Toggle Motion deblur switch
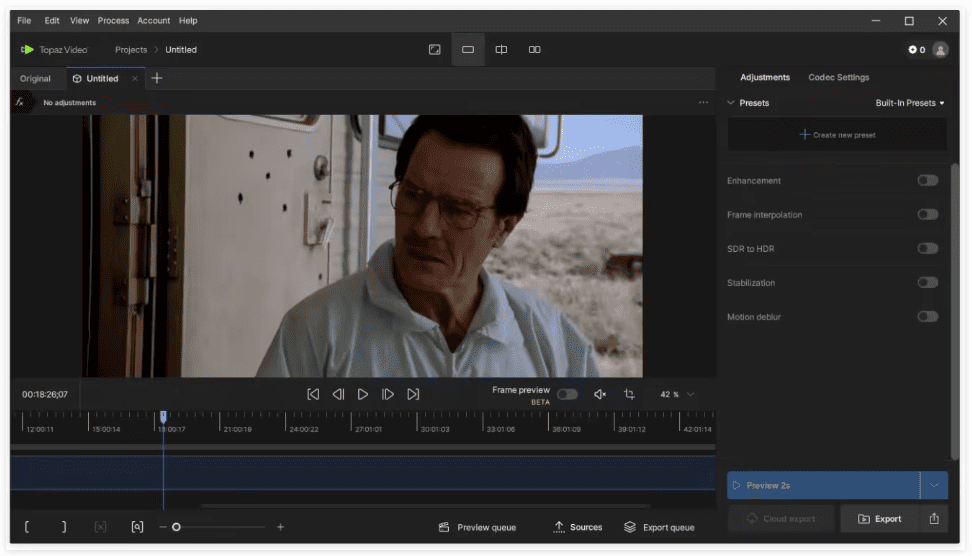972x556 pixels. coord(927,317)
